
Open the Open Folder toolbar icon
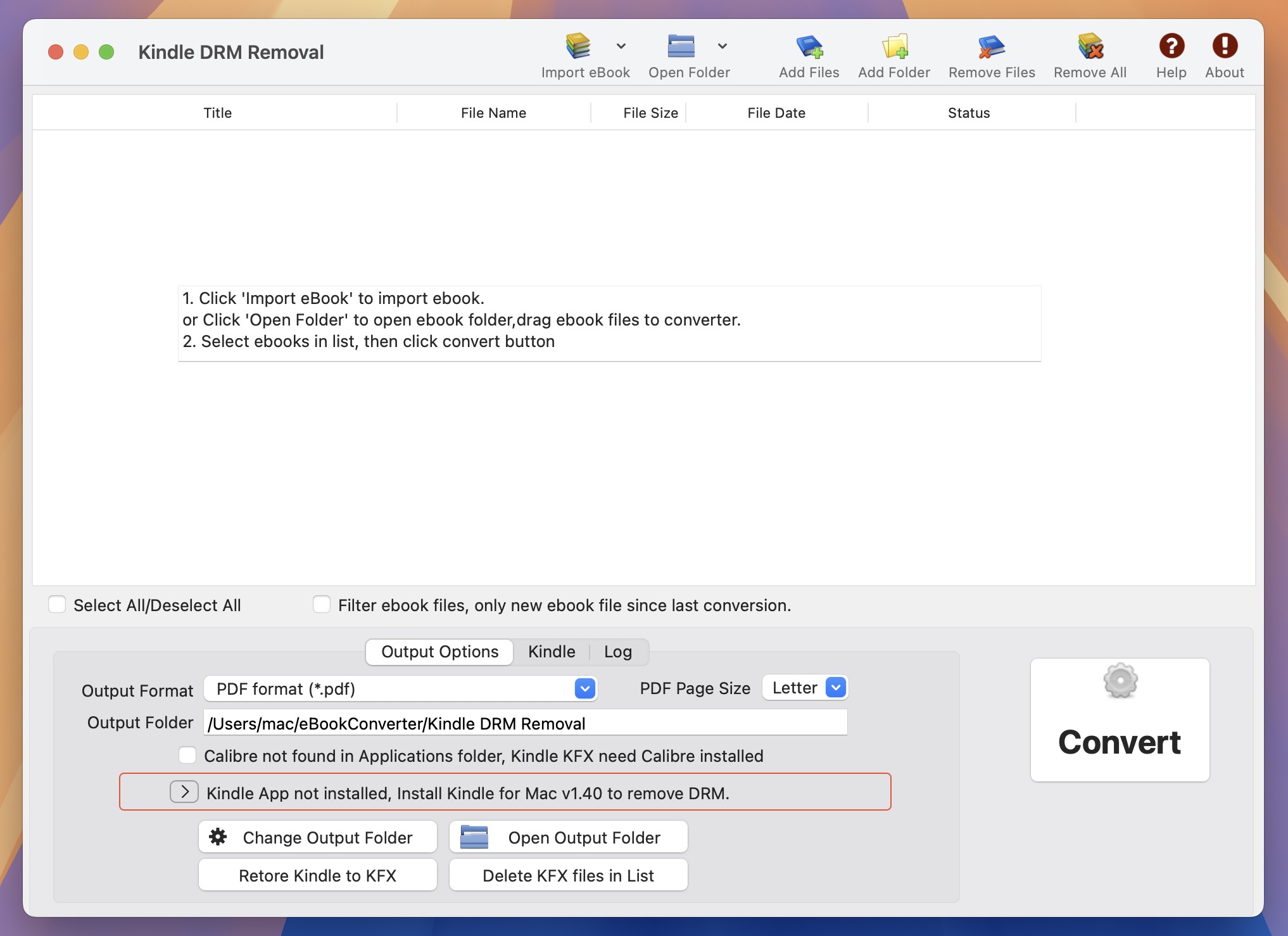click(x=680, y=46)
